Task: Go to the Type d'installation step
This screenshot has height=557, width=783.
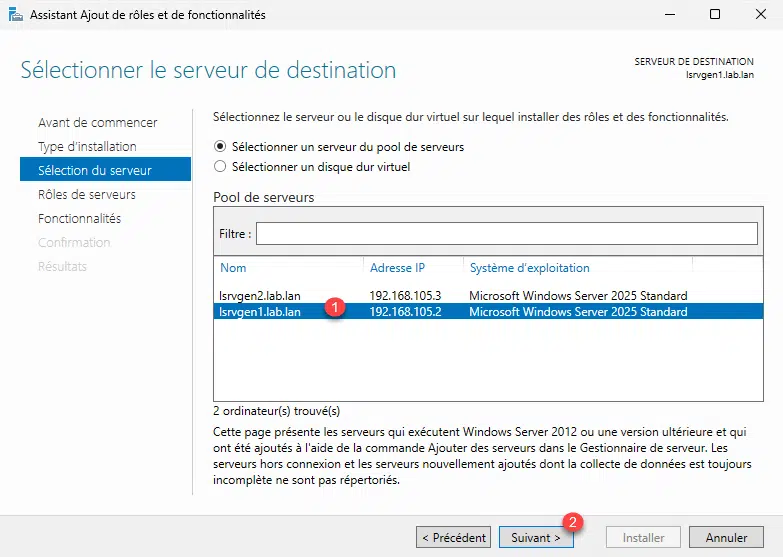Action: (x=87, y=146)
